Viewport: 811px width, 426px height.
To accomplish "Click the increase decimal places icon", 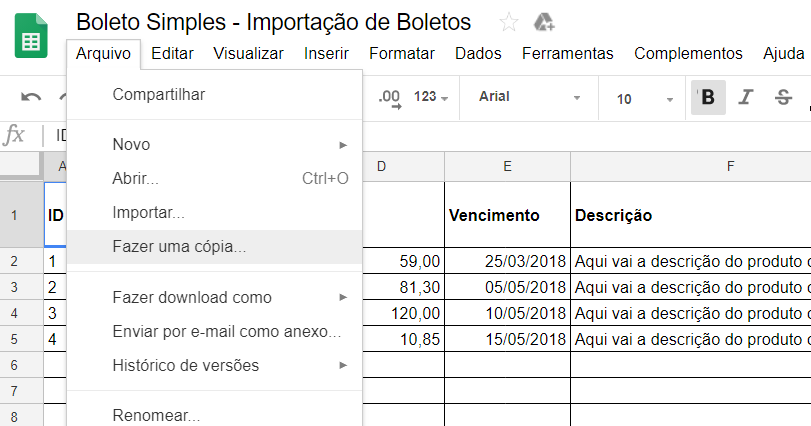I will pos(389,98).
